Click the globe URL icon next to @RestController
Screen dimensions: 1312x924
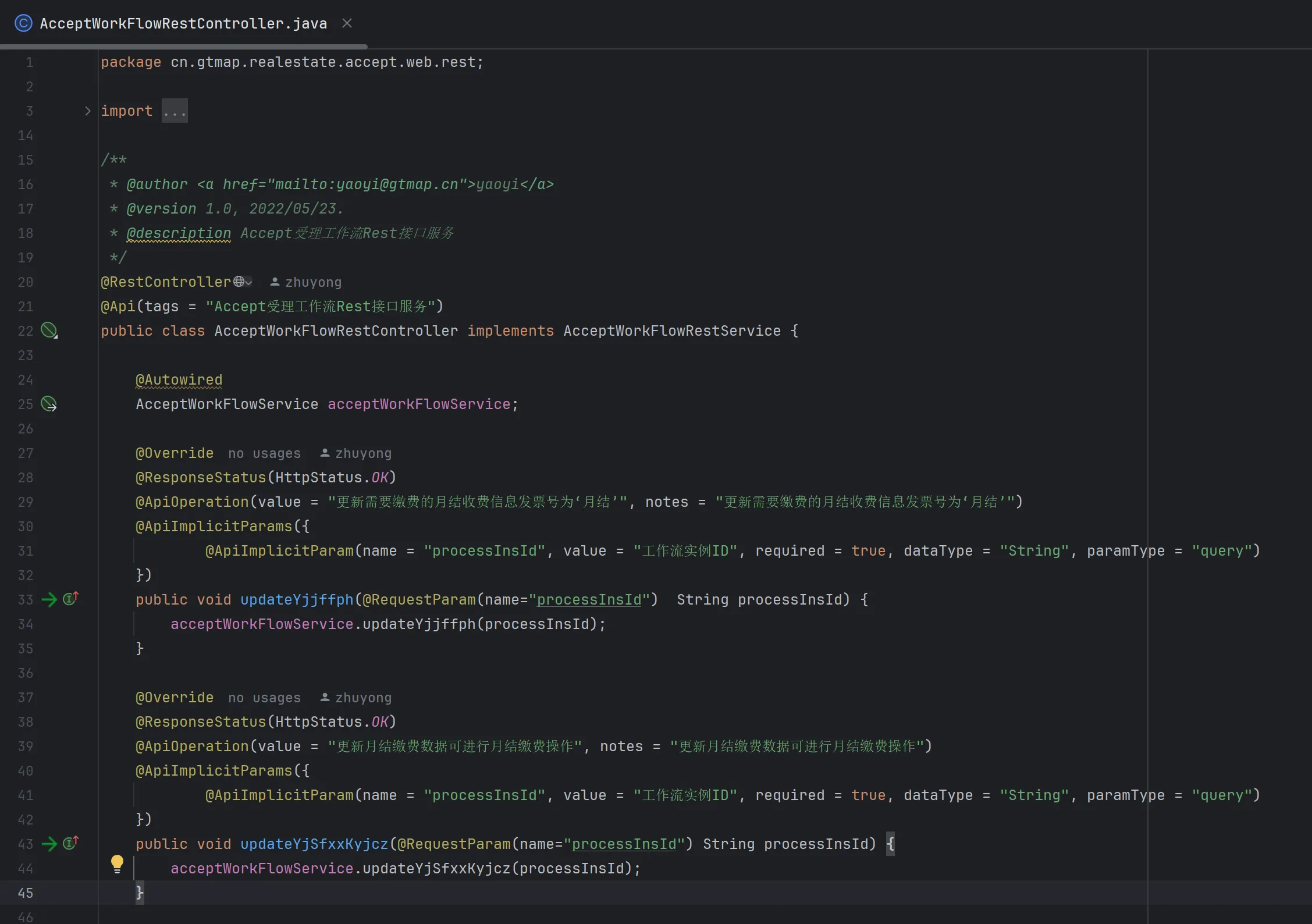point(239,282)
